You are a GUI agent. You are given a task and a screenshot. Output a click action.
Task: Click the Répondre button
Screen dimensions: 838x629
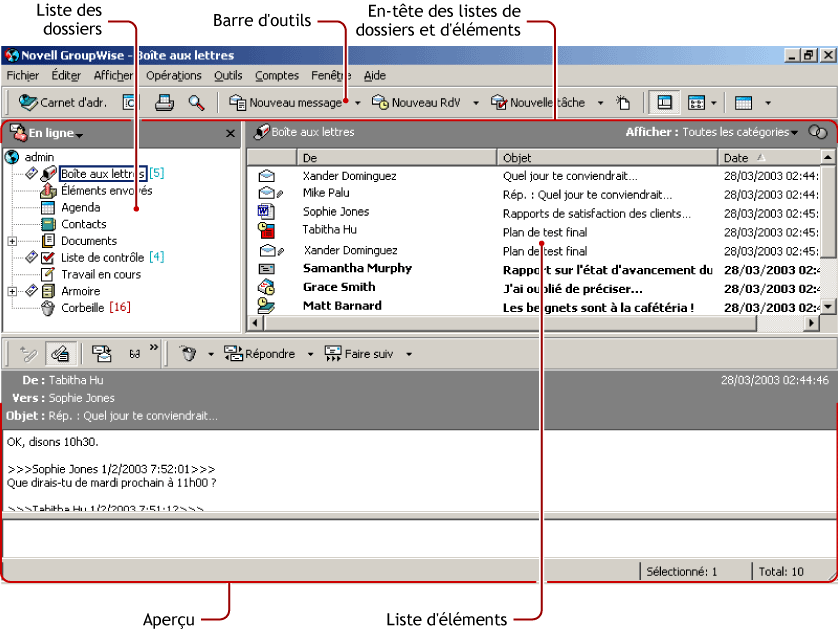point(262,353)
